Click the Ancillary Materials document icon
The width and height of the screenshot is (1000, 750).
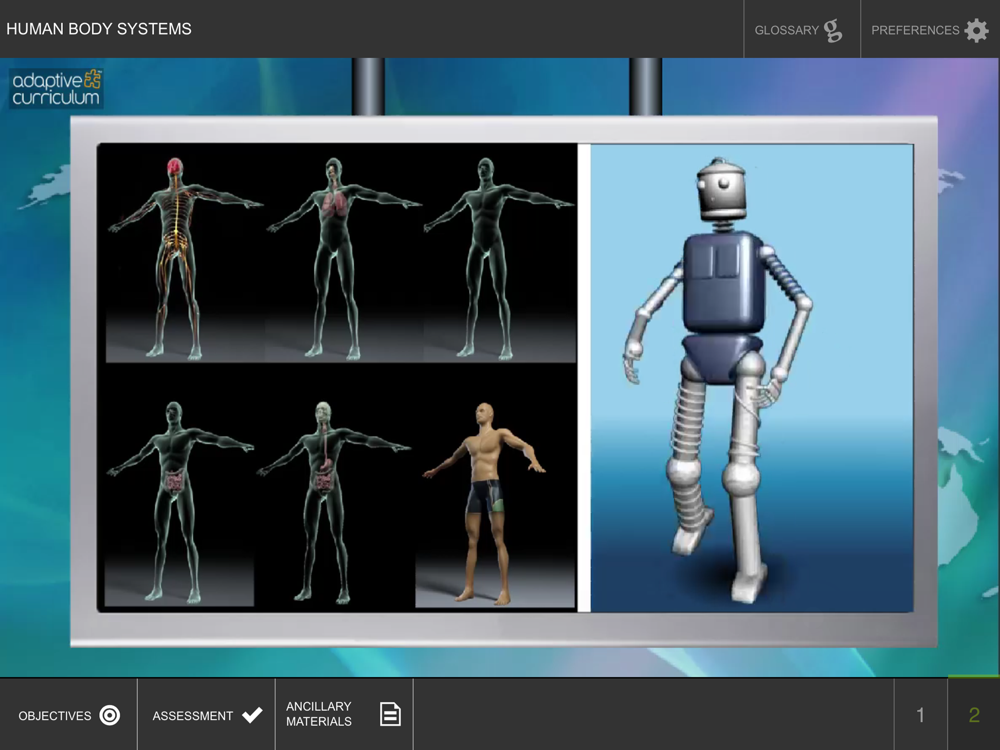pyautogui.click(x=390, y=714)
